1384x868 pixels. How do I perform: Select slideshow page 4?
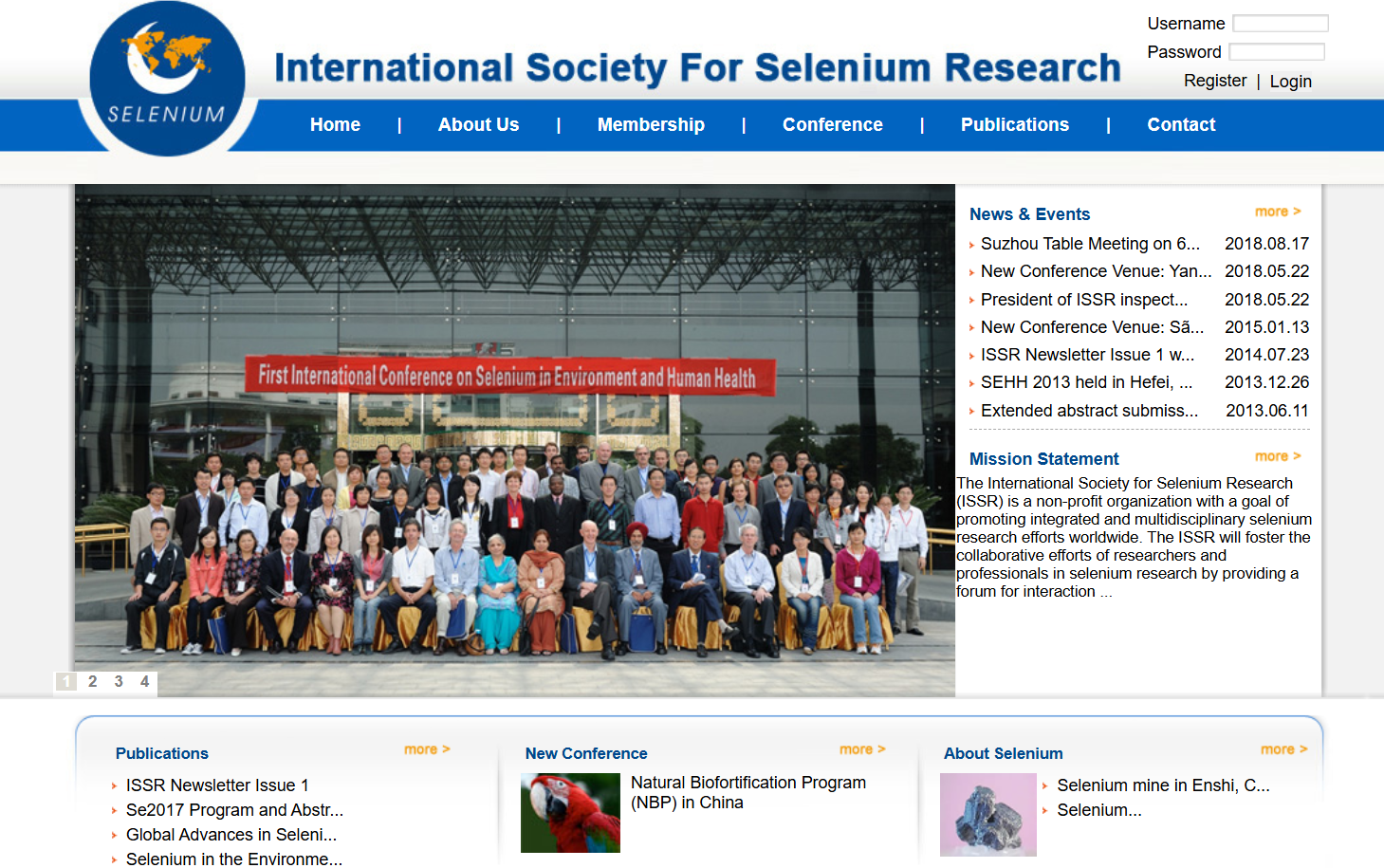click(x=144, y=681)
